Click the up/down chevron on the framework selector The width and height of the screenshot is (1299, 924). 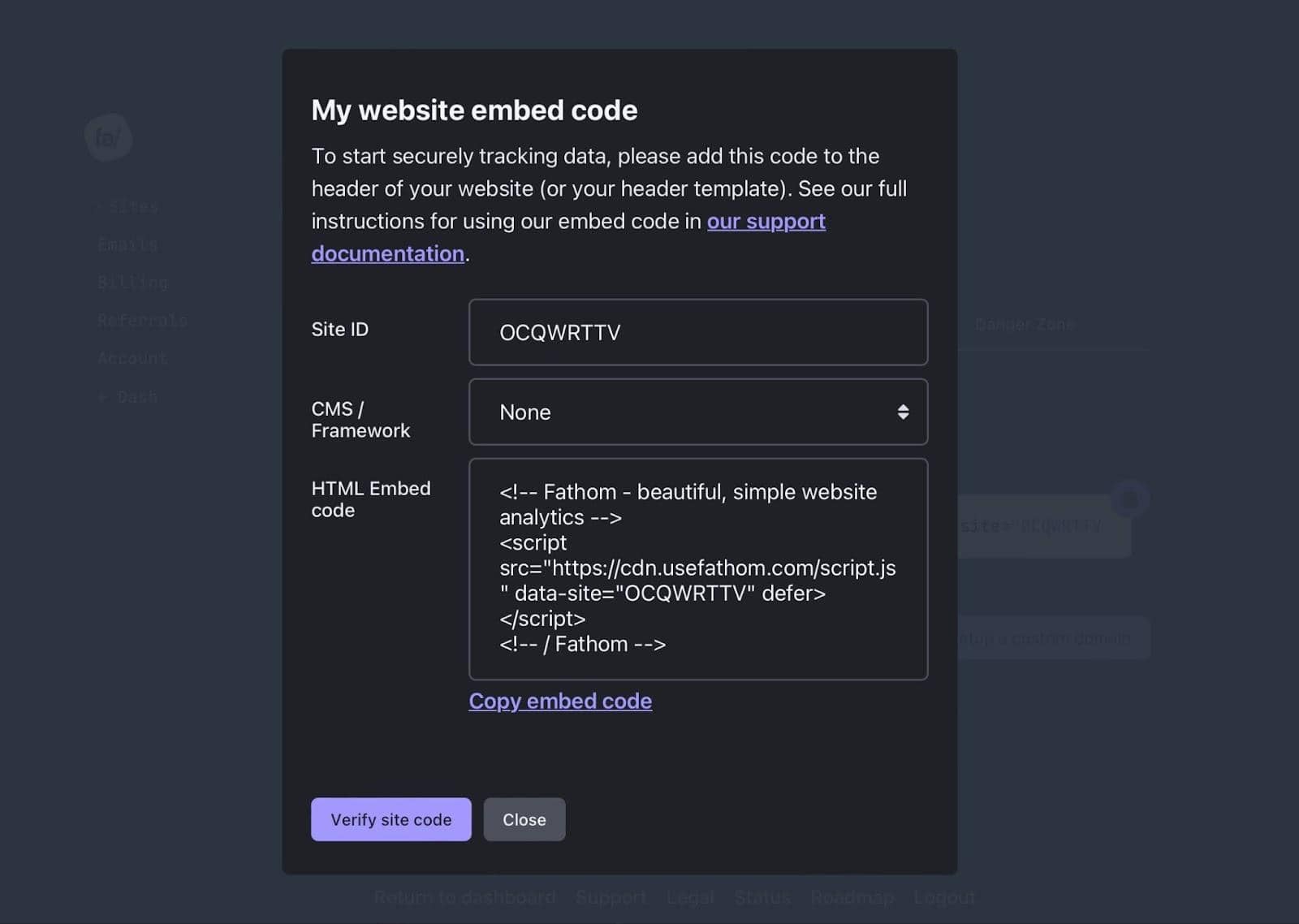click(904, 412)
